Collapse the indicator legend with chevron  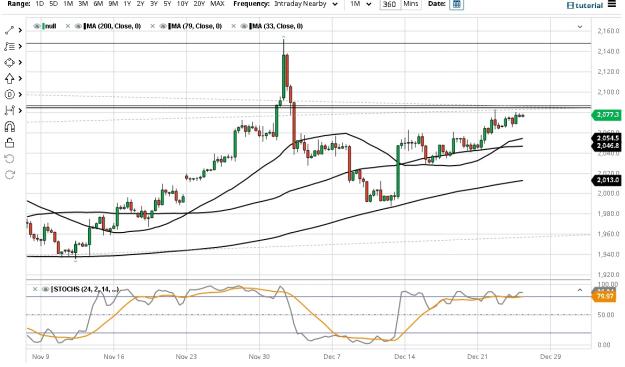pyautogui.click(x=580, y=27)
